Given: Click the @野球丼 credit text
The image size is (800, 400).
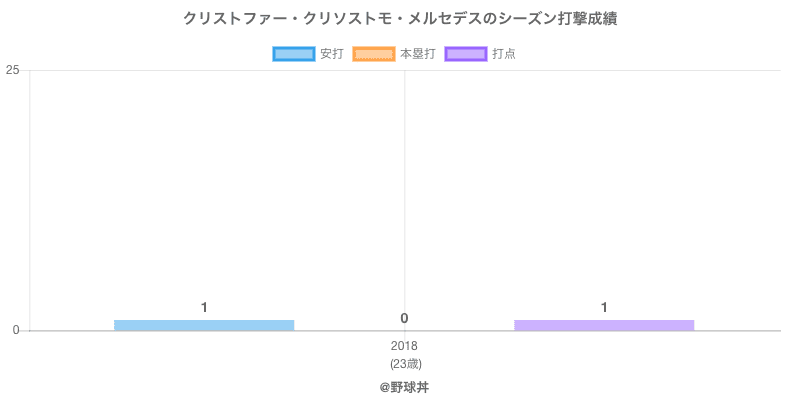Looking at the screenshot, I should pos(404,386).
